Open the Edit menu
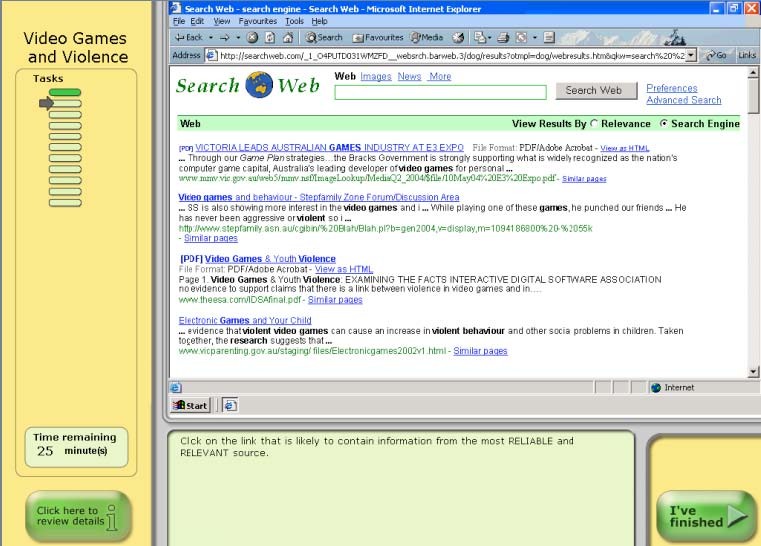761x546 pixels. (197, 21)
